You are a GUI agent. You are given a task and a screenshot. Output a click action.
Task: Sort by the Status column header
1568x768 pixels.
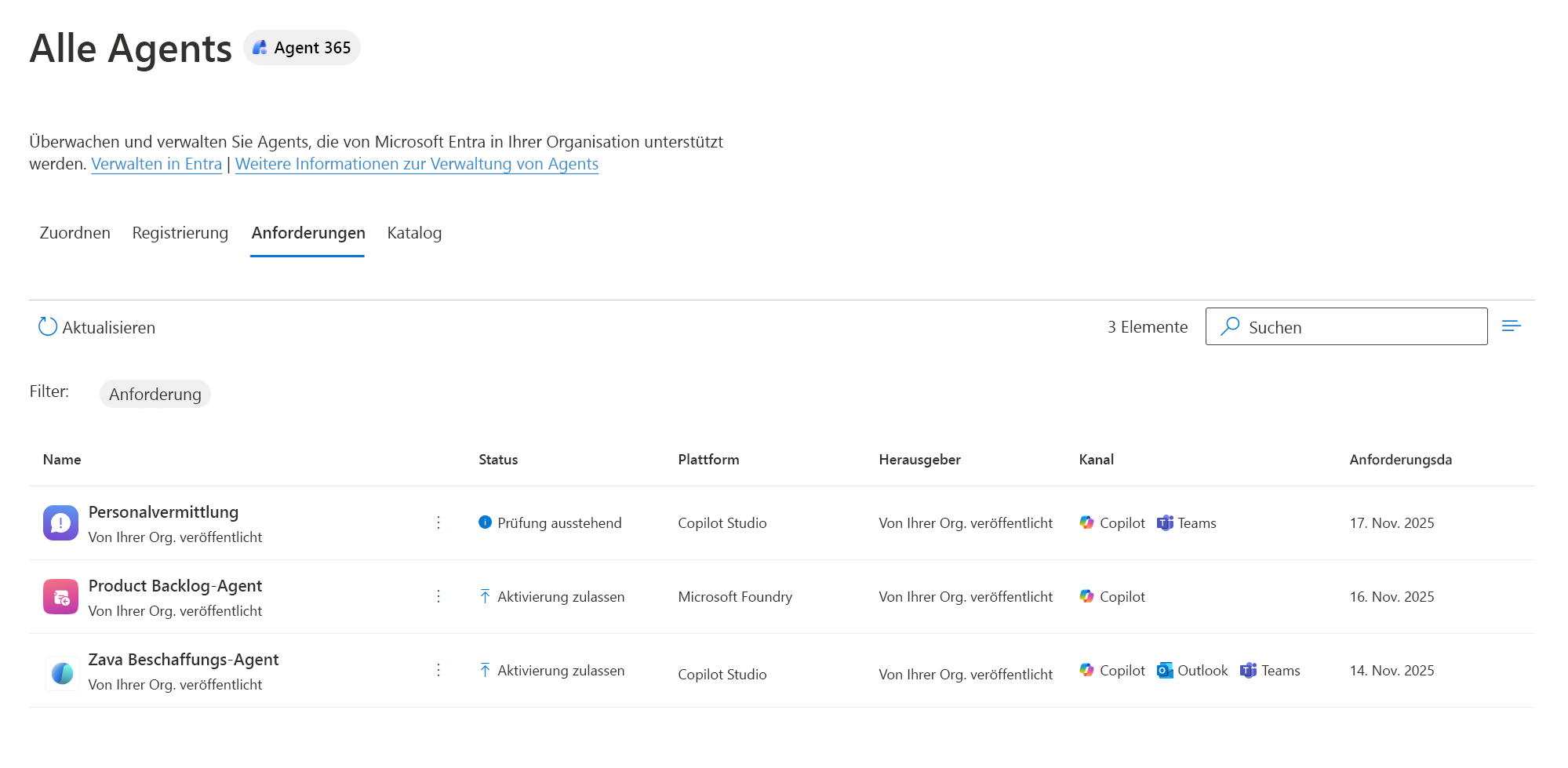[498, 460]
